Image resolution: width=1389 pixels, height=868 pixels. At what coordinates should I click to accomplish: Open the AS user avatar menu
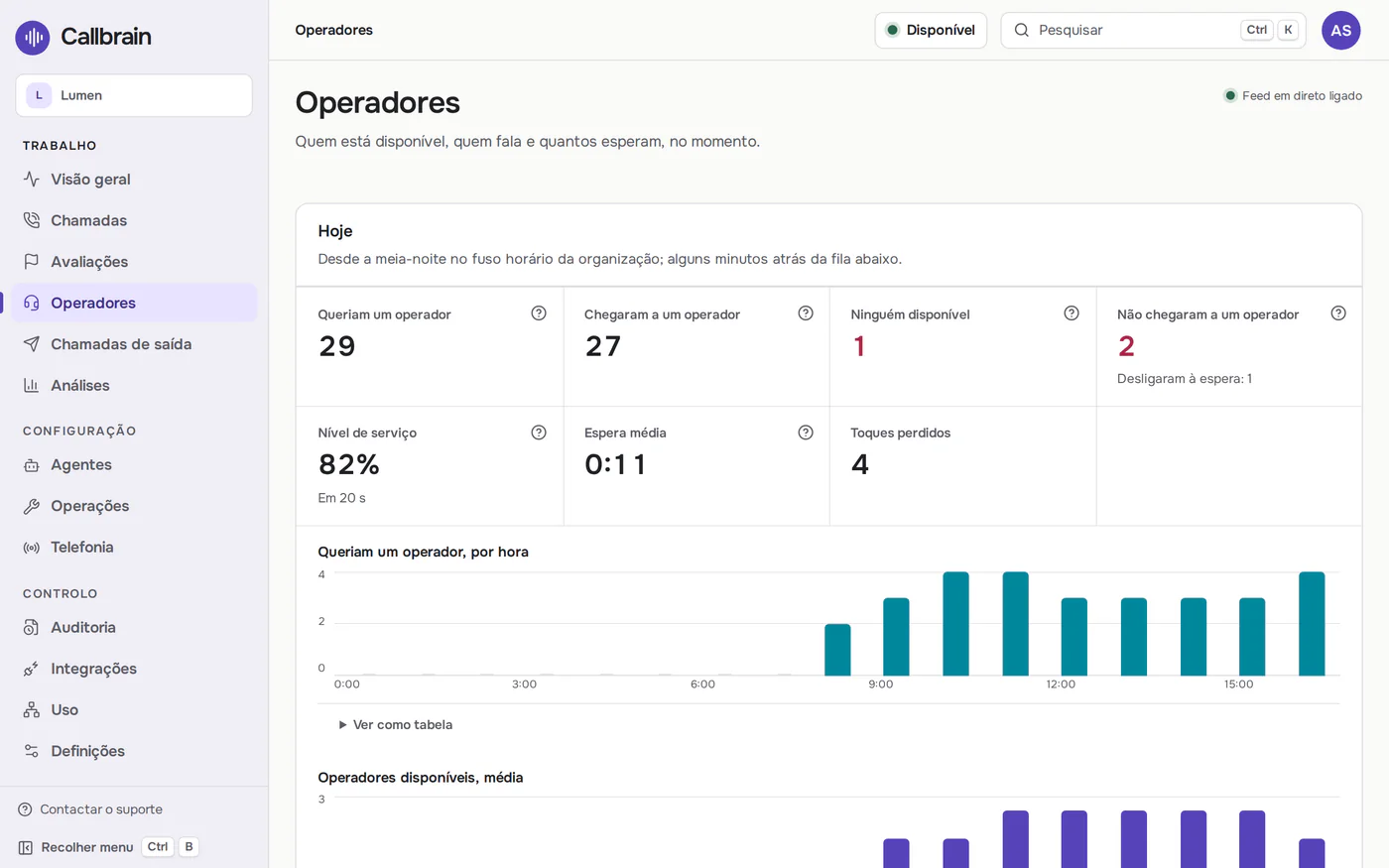(1341, 31)
